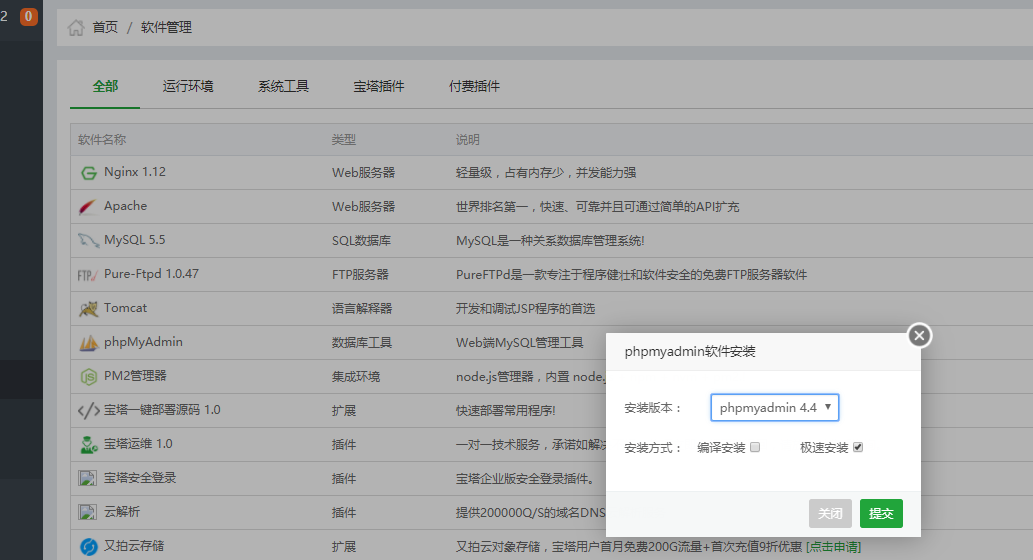Switch to the 宝塔插件 tab
This screenshot has height=560, width=1033.
tap(379, 86)
